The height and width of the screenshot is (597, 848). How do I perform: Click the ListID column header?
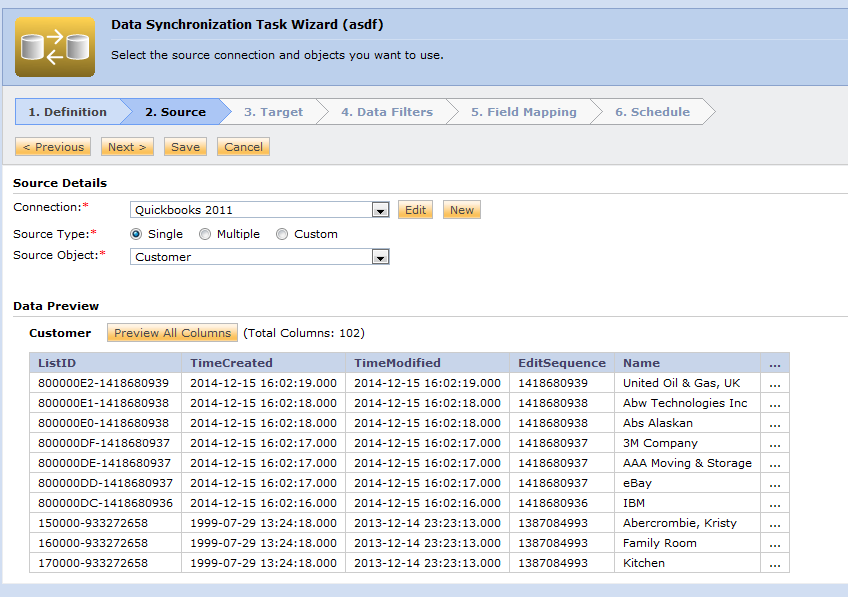[105, 363]
